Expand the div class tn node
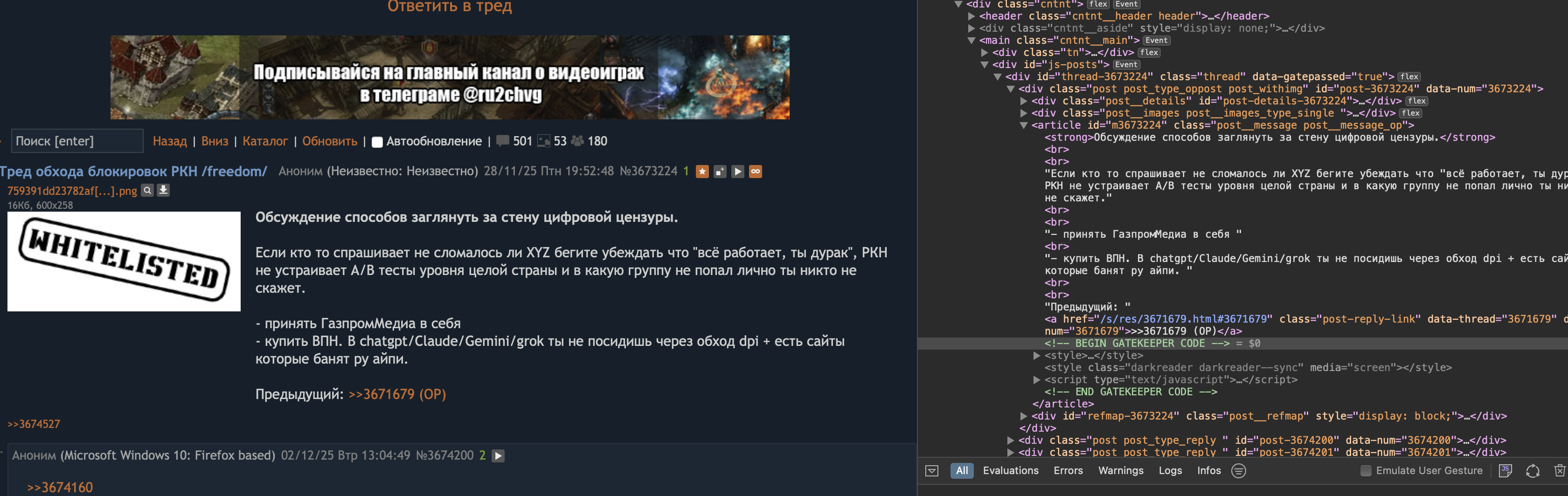This screenshot has width=1568, height=496. (984, 53)
